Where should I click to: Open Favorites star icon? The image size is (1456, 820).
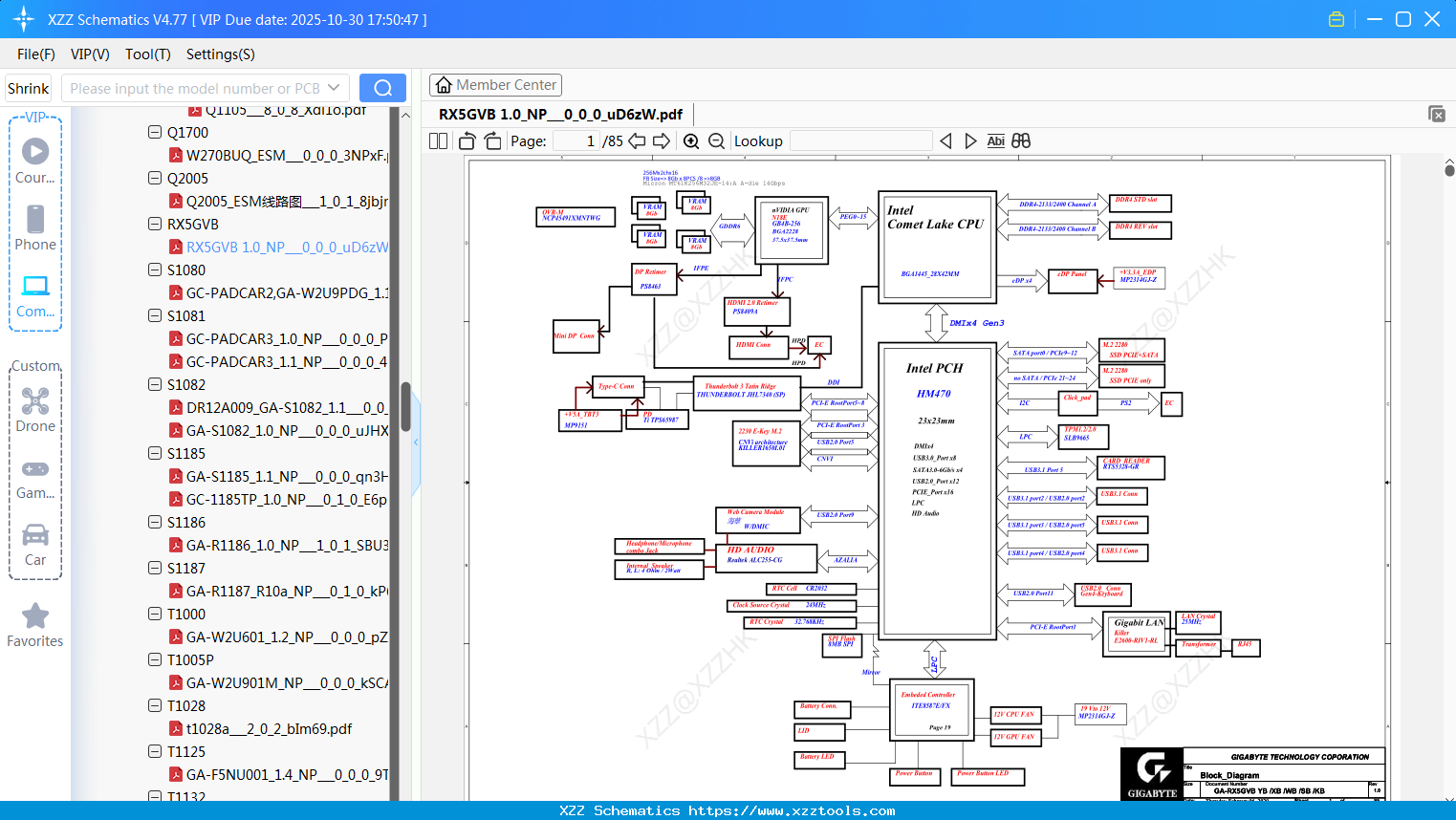click(x=35, y=615)
